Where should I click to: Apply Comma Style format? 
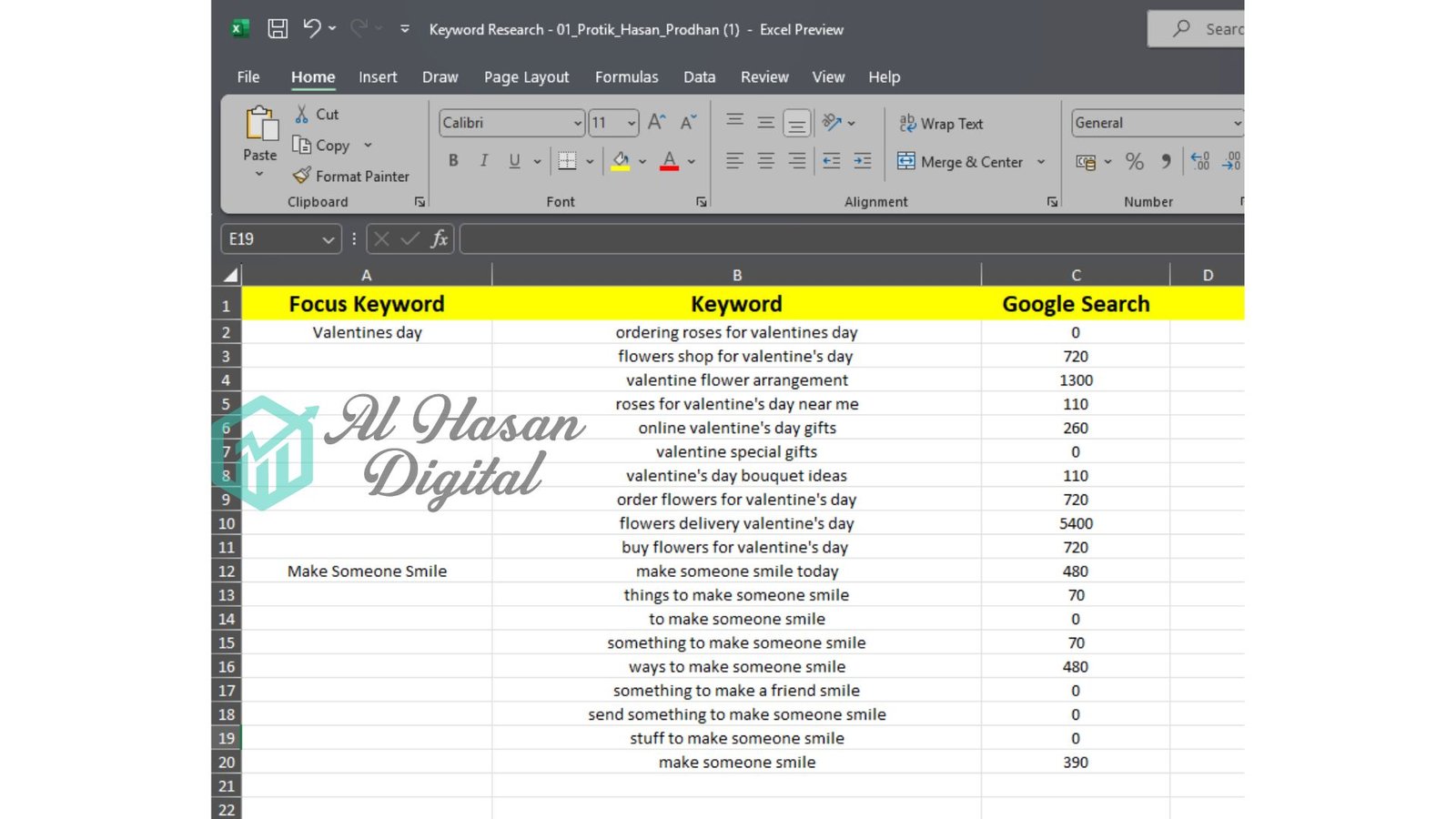(1166, 162)
